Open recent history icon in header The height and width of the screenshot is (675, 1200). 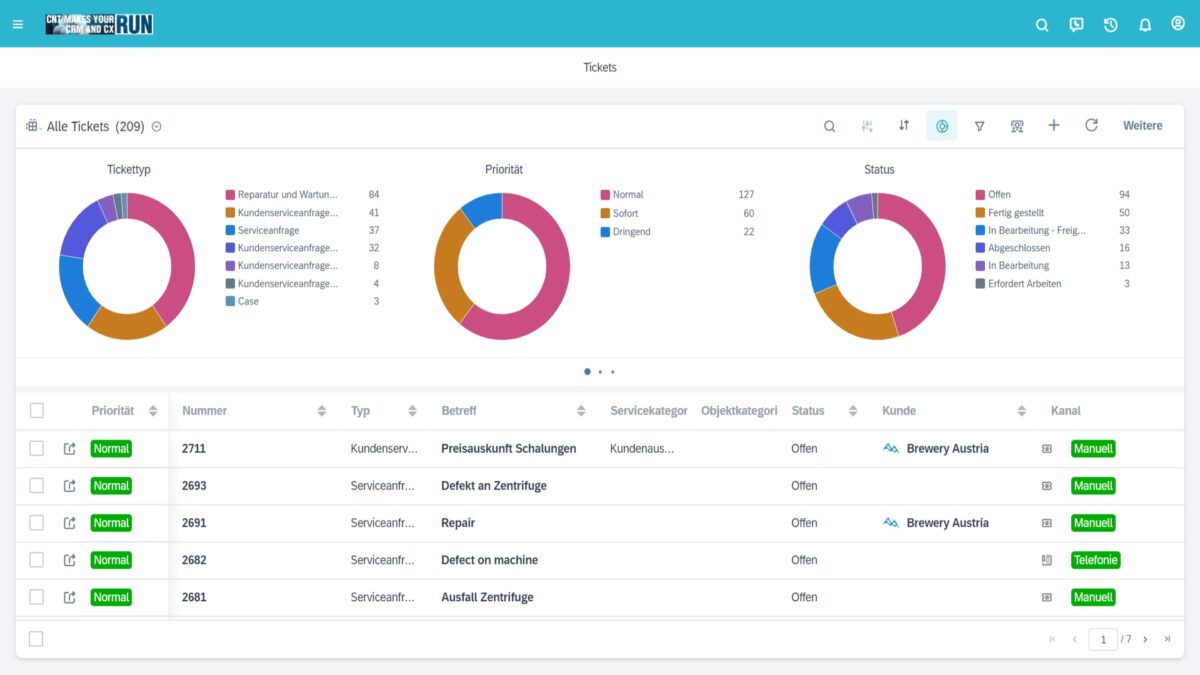(x=1110, y=25)
